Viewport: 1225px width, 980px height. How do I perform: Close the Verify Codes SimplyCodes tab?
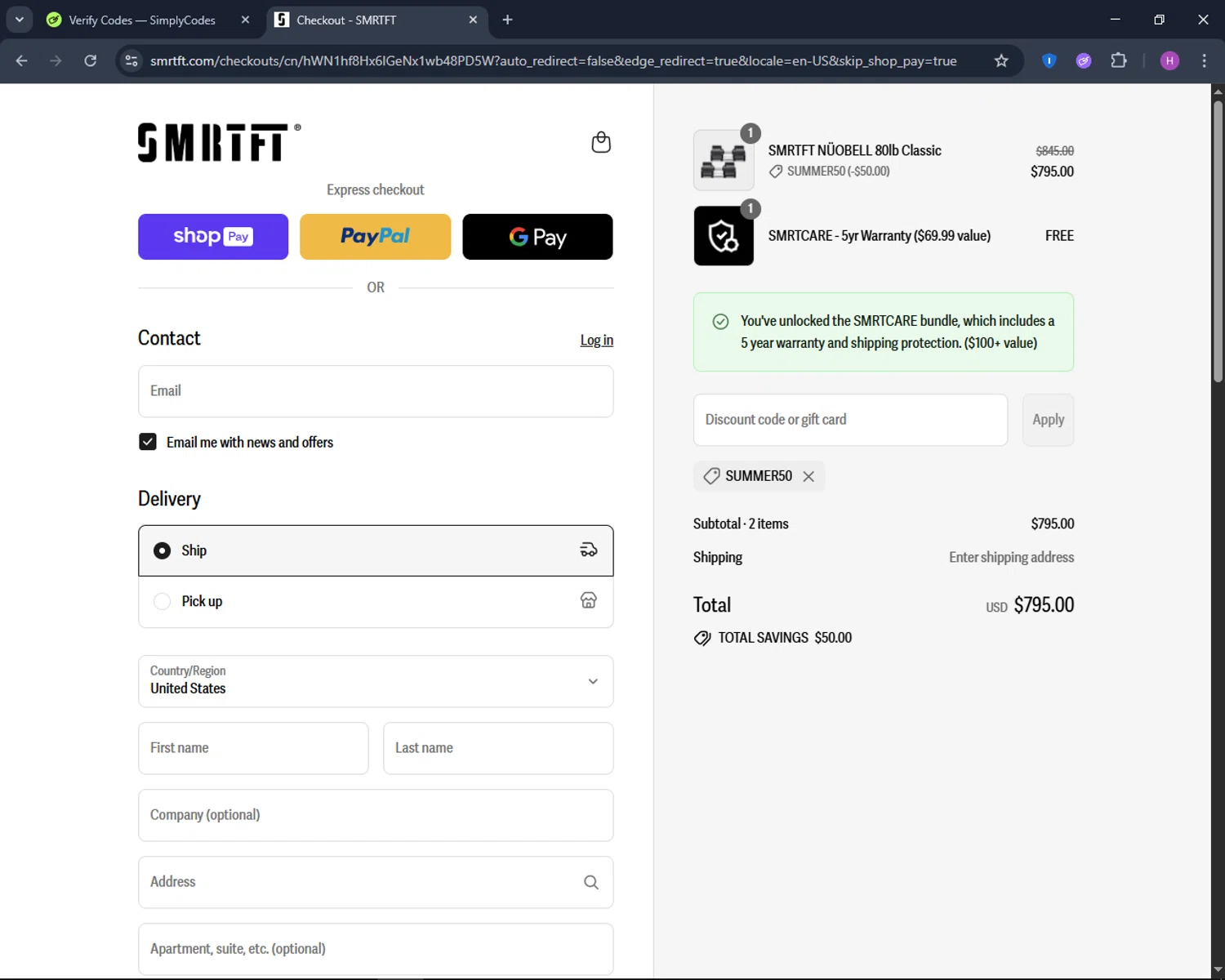pyautogui.click(x=245, y=20)
